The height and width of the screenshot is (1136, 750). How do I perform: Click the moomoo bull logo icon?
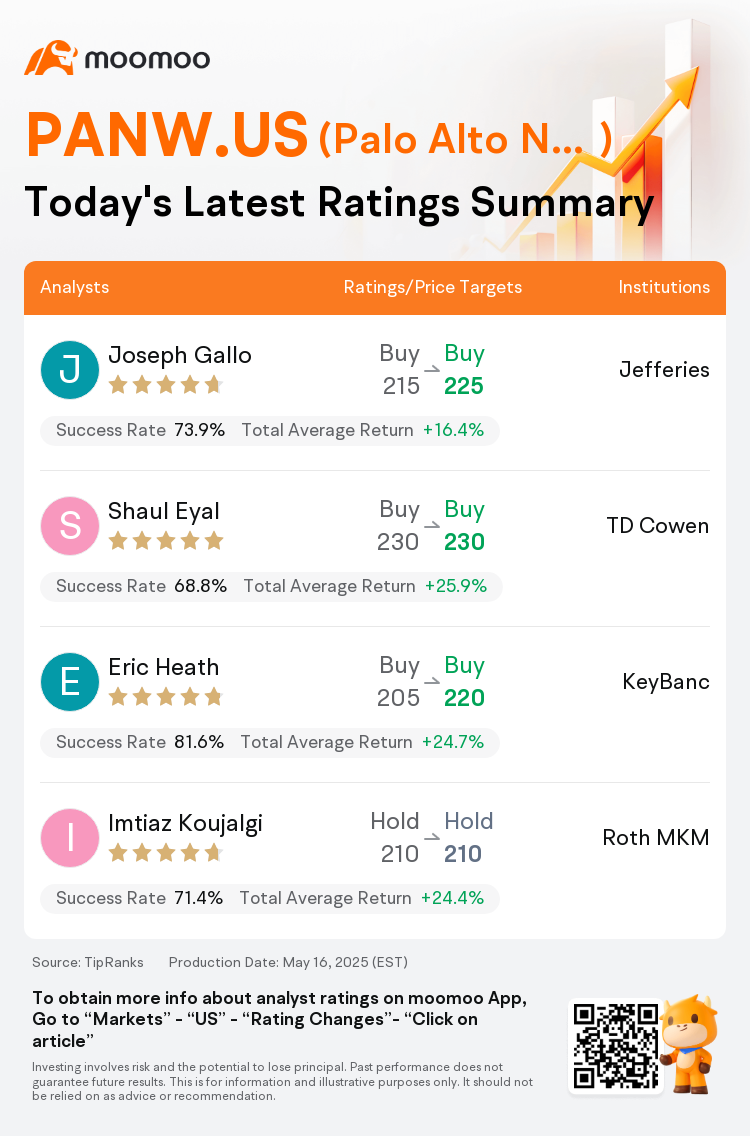point(51,58)
